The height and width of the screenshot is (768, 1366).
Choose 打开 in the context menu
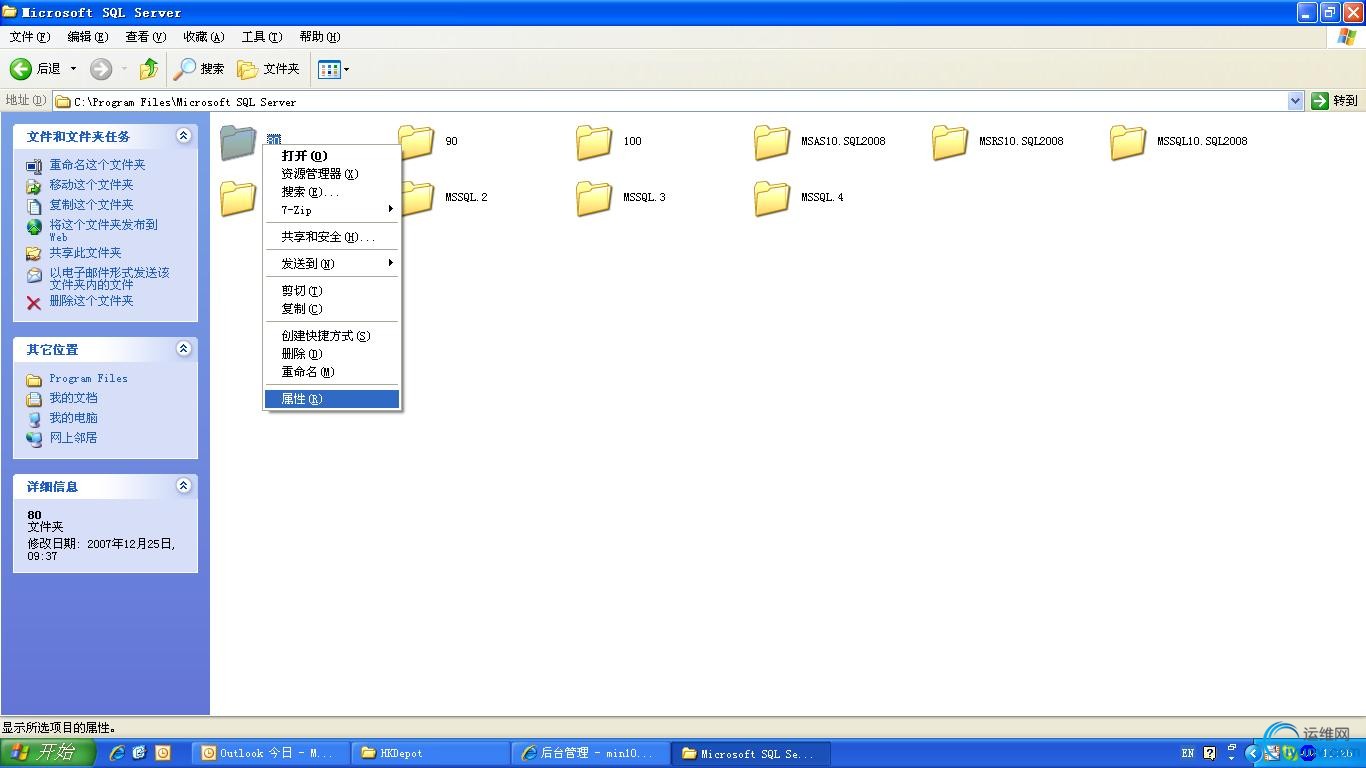click(332, 156)
